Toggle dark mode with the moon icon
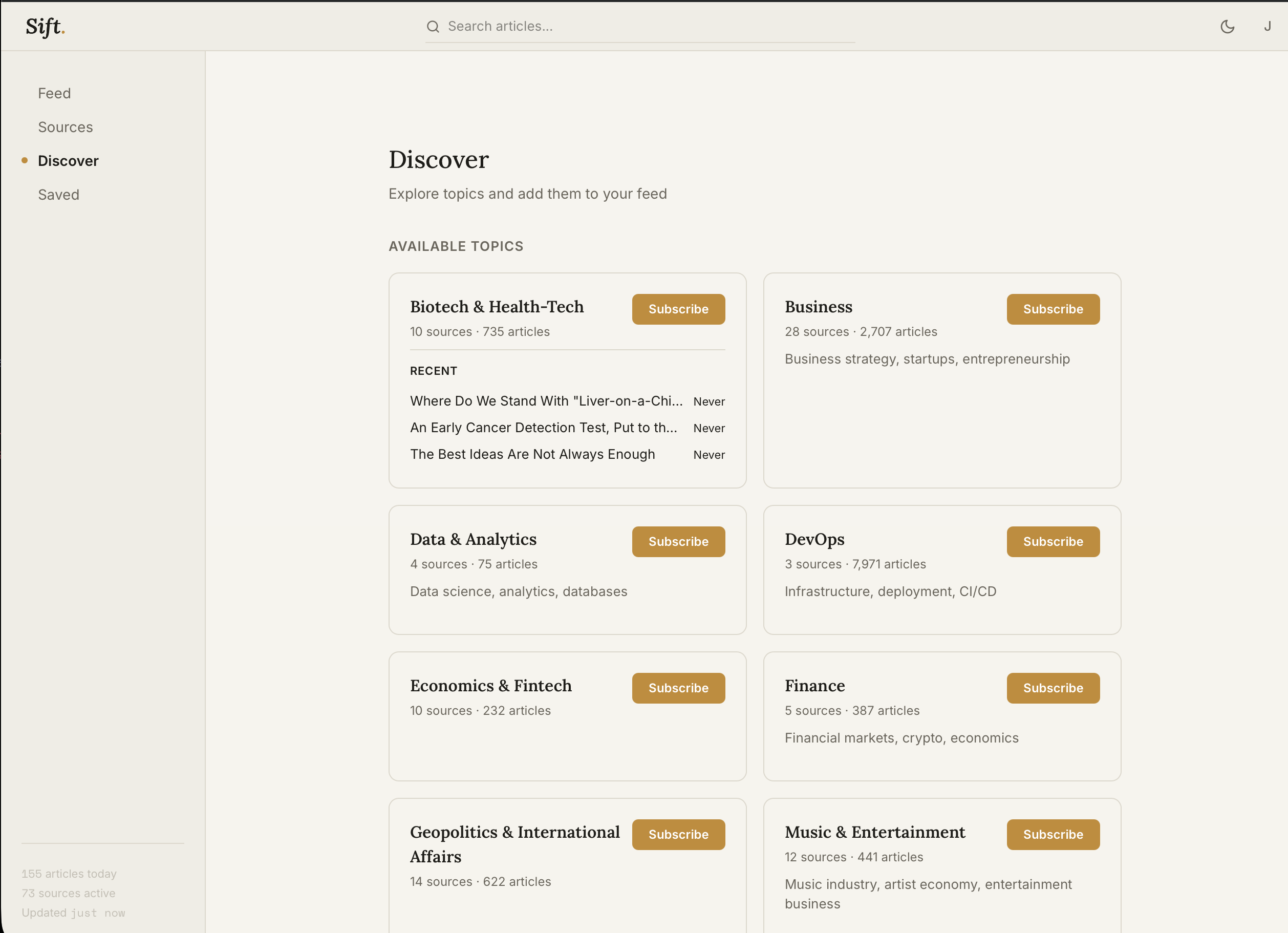 [1227, 26]
